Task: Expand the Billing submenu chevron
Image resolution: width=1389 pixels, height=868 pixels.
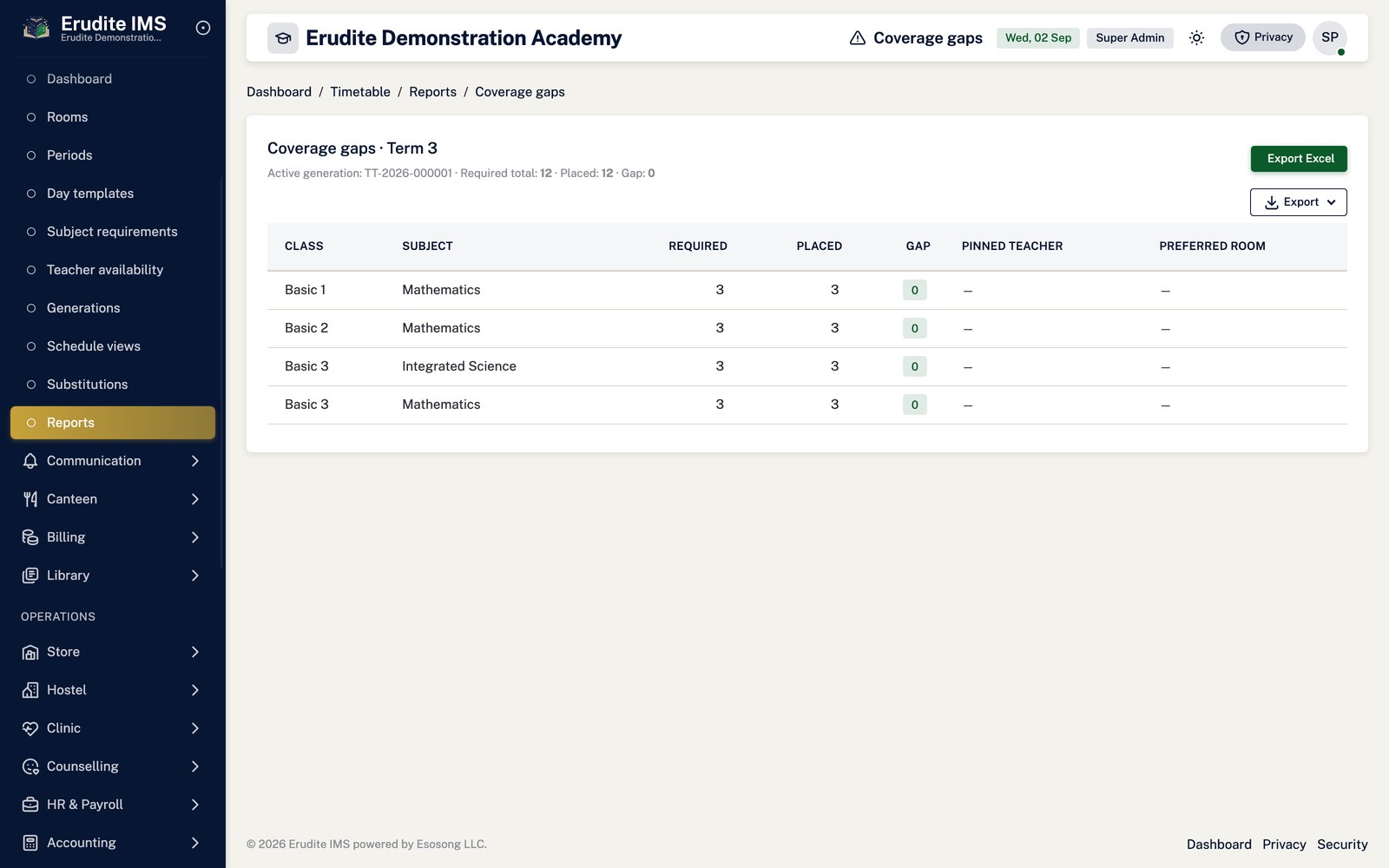Action: pos(195,537)
